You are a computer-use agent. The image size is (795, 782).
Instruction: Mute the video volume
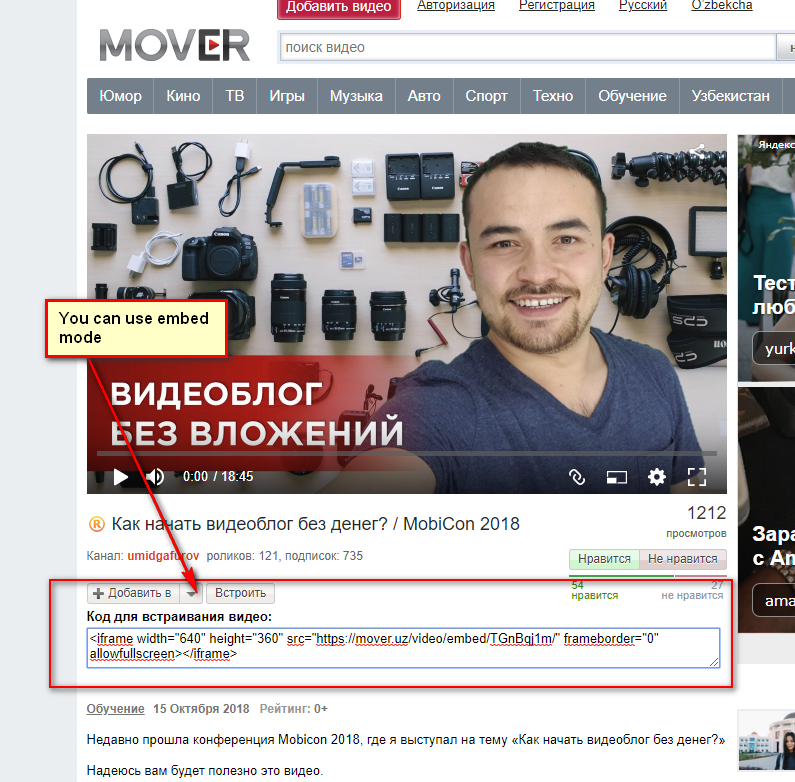click(155, 477)
